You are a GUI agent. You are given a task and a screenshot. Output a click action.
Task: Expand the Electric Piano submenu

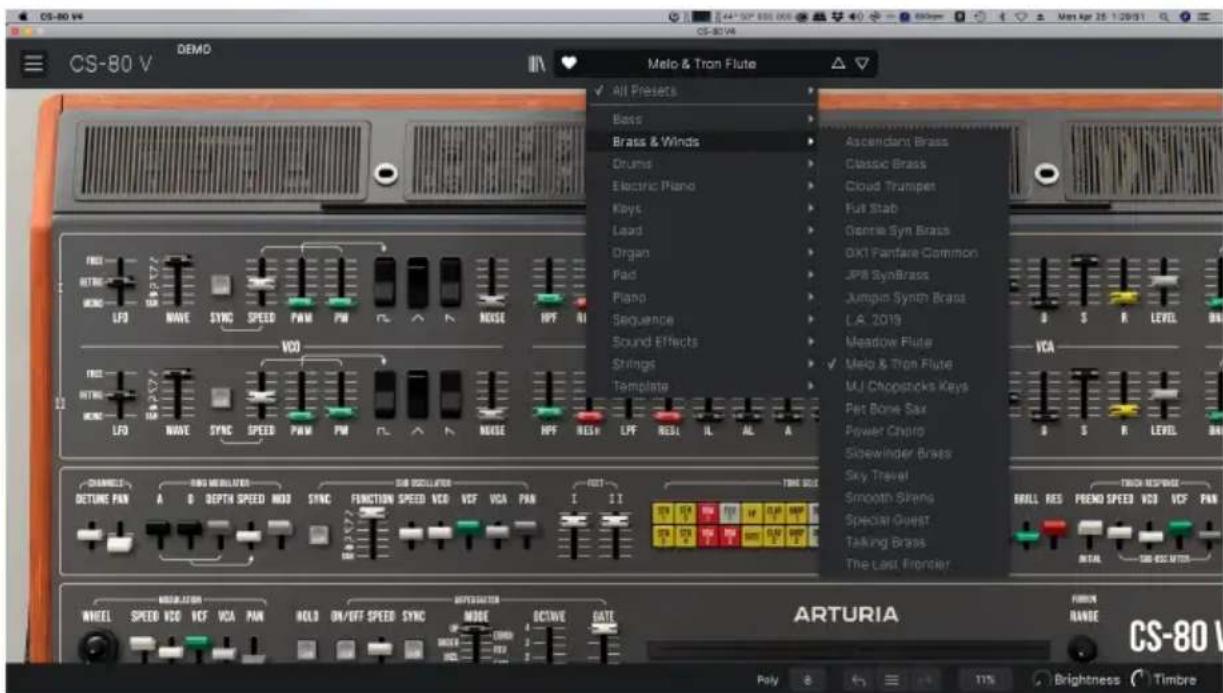(x=703, y=186)
